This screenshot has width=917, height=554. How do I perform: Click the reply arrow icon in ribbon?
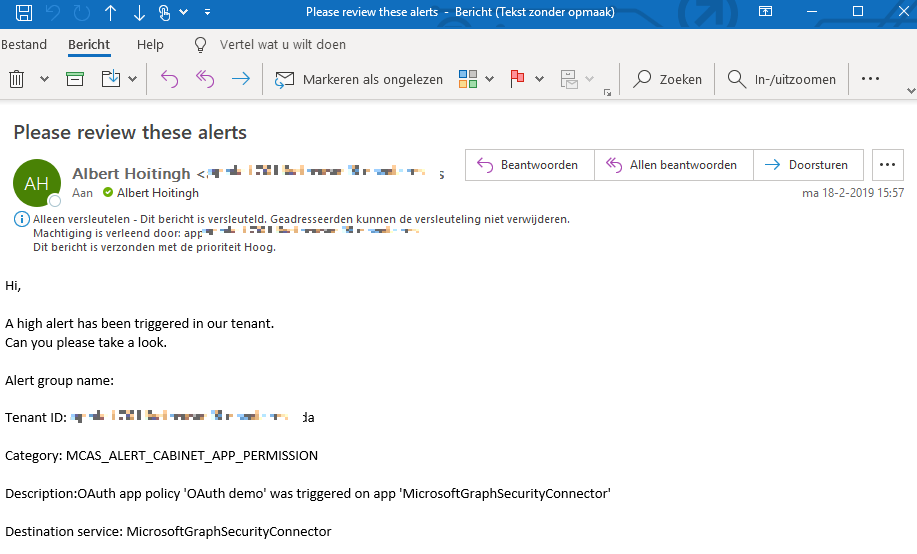(x=169, y=79)
